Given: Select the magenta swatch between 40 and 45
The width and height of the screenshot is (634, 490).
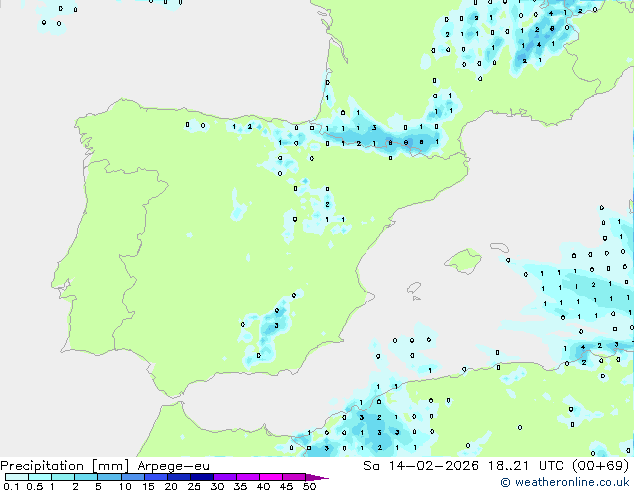Looking at the screenshot, I should 271,477.
